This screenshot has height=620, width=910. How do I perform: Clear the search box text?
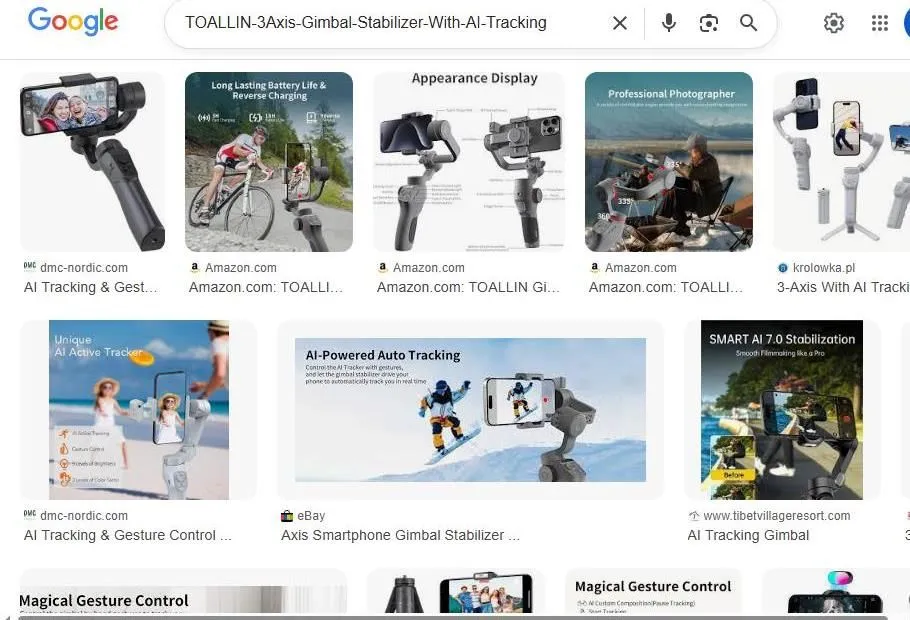(x=620, y=23)
